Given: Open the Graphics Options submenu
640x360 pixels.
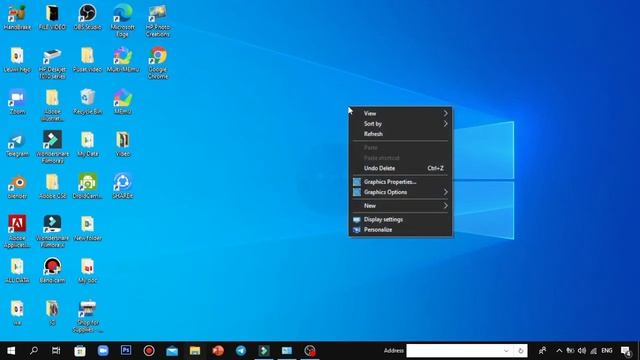Looking at the screenshot, I should point(400,192).
